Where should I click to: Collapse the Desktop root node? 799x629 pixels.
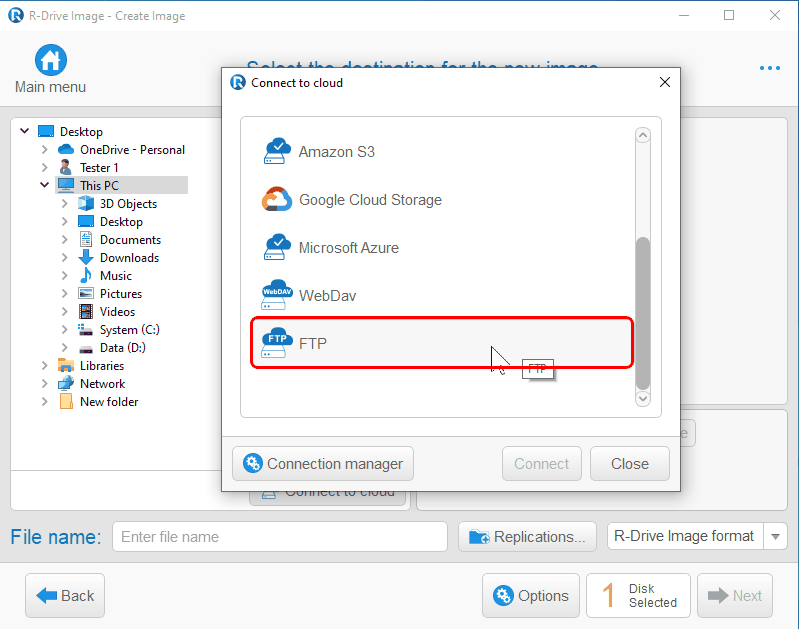coord(24,131)
